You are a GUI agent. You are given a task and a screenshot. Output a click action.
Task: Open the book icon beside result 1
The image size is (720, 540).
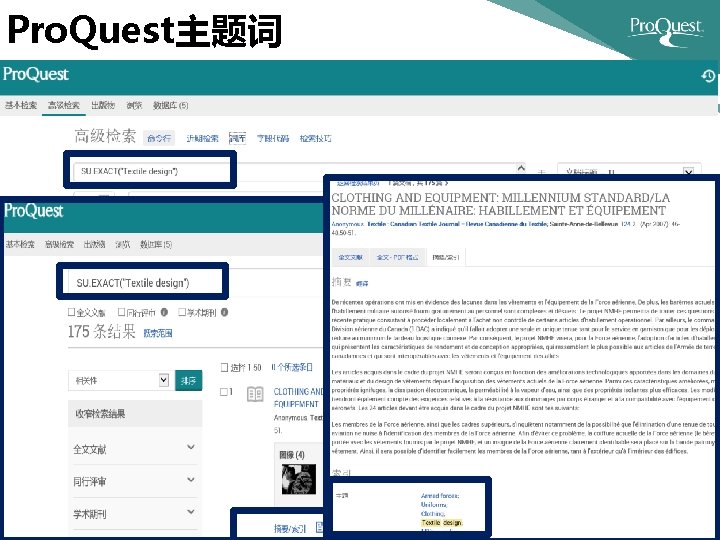coord(255,394)
